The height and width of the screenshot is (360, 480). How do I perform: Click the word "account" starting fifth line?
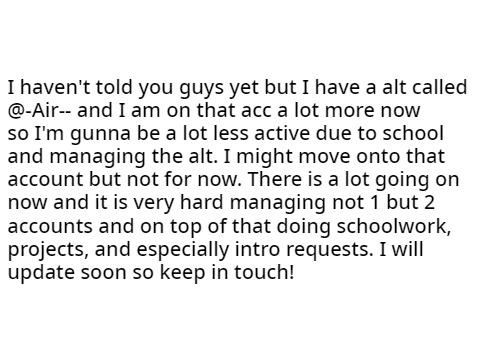coord(45,180)
